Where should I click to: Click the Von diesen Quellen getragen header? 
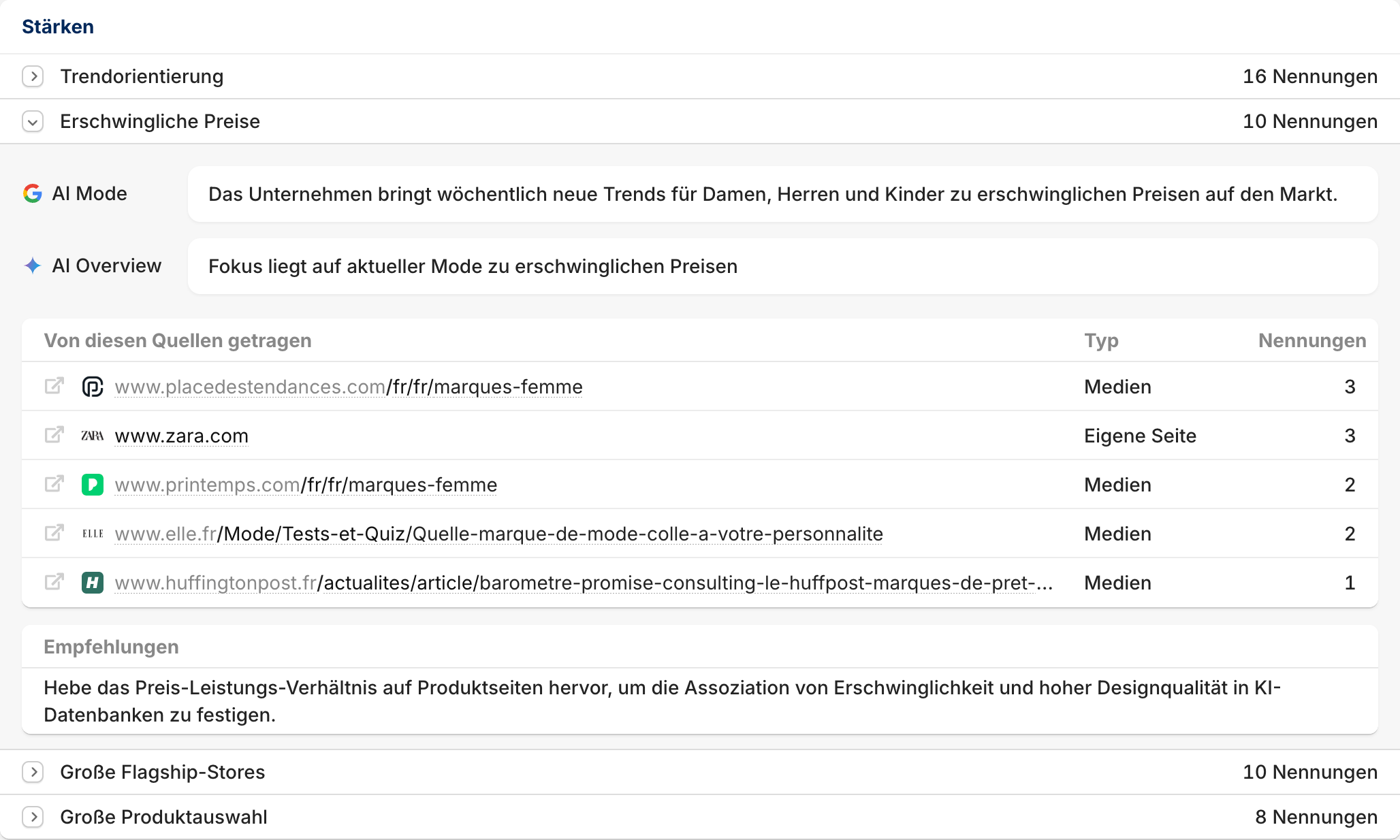[178, 340]
